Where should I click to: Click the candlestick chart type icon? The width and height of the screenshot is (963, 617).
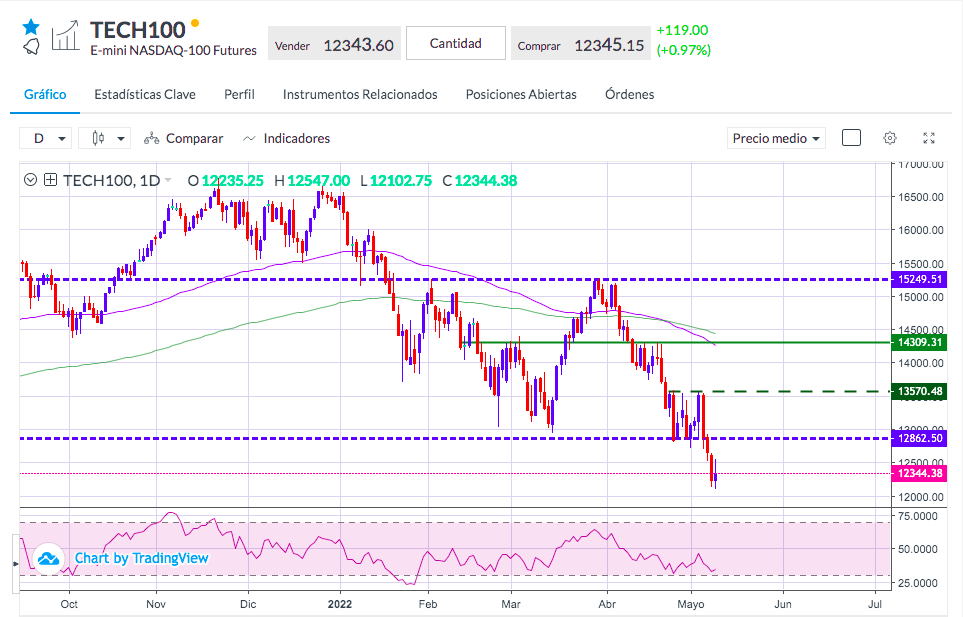click(98, 138)
